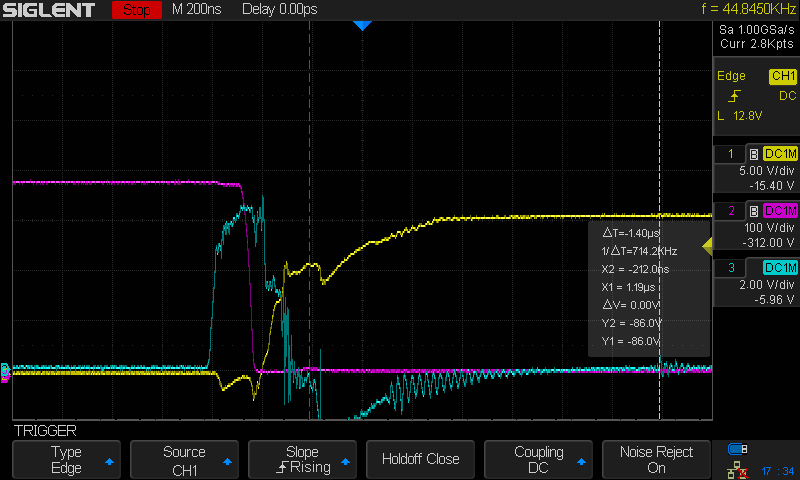Open the trigger Type Edge menu

pyautogui.click(x=66, y=460)
